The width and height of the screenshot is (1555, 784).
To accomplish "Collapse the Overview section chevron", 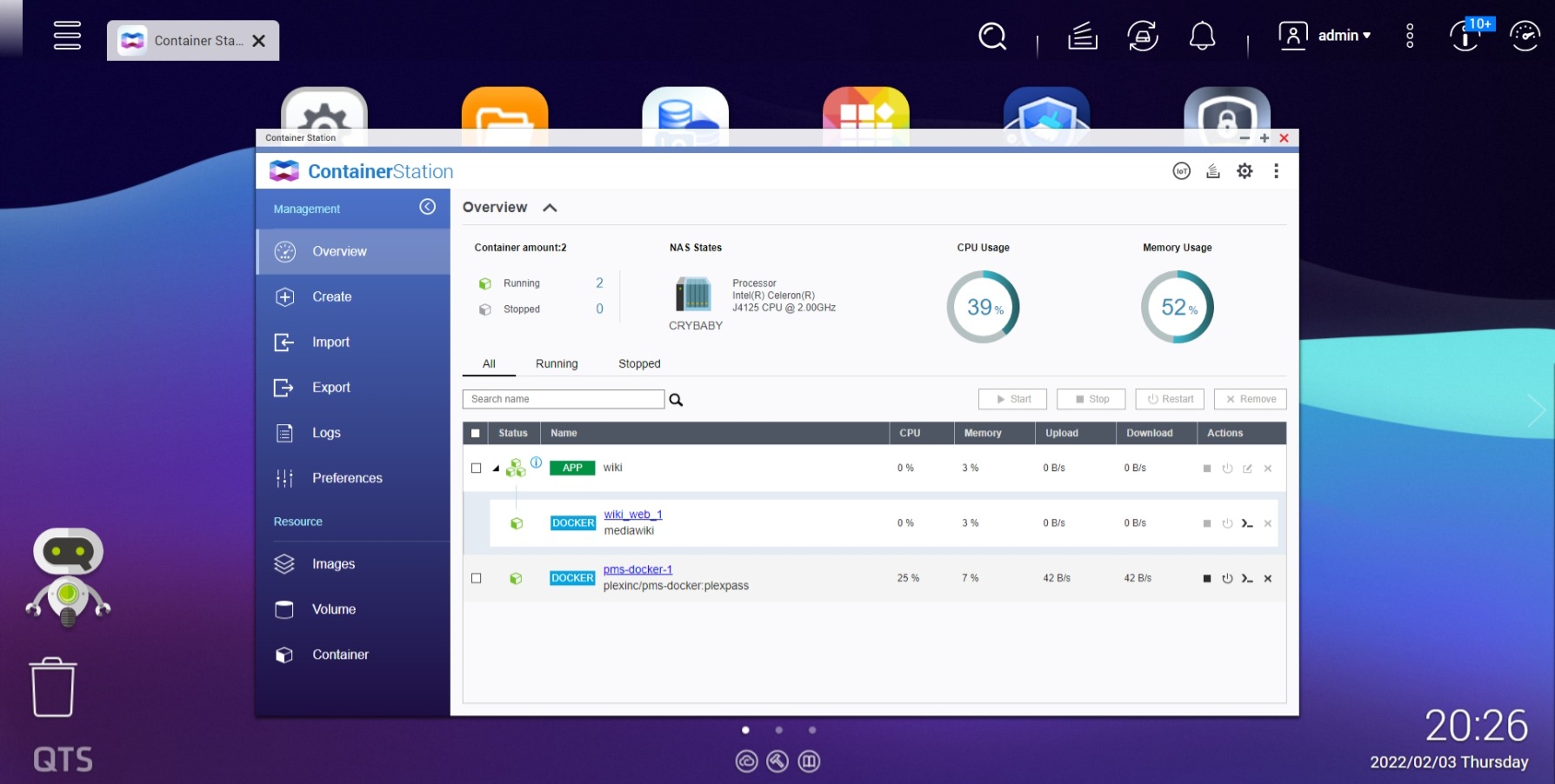I will point(550,208).
